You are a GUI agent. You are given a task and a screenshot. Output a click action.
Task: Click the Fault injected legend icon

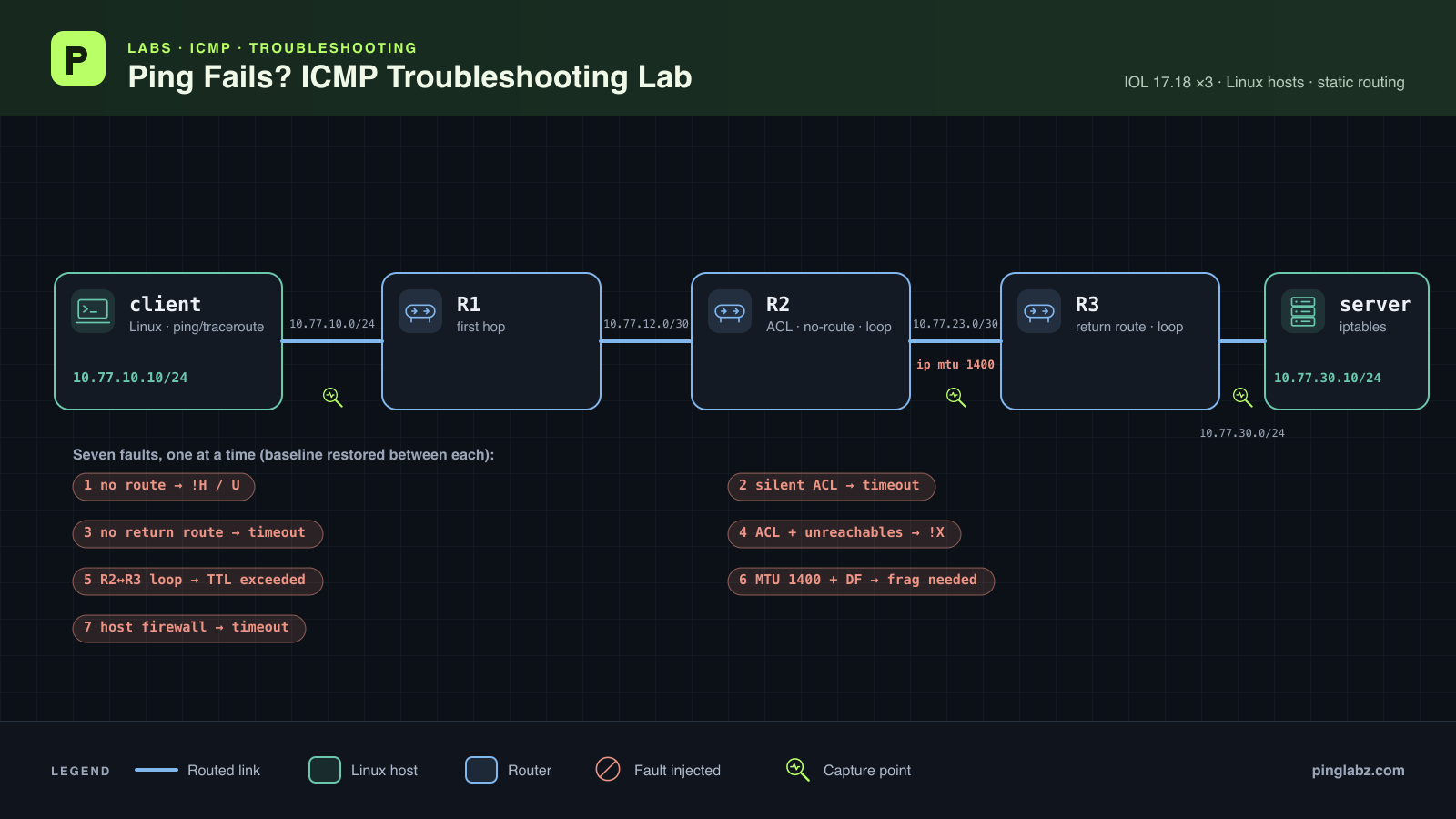tap(608, 769)
